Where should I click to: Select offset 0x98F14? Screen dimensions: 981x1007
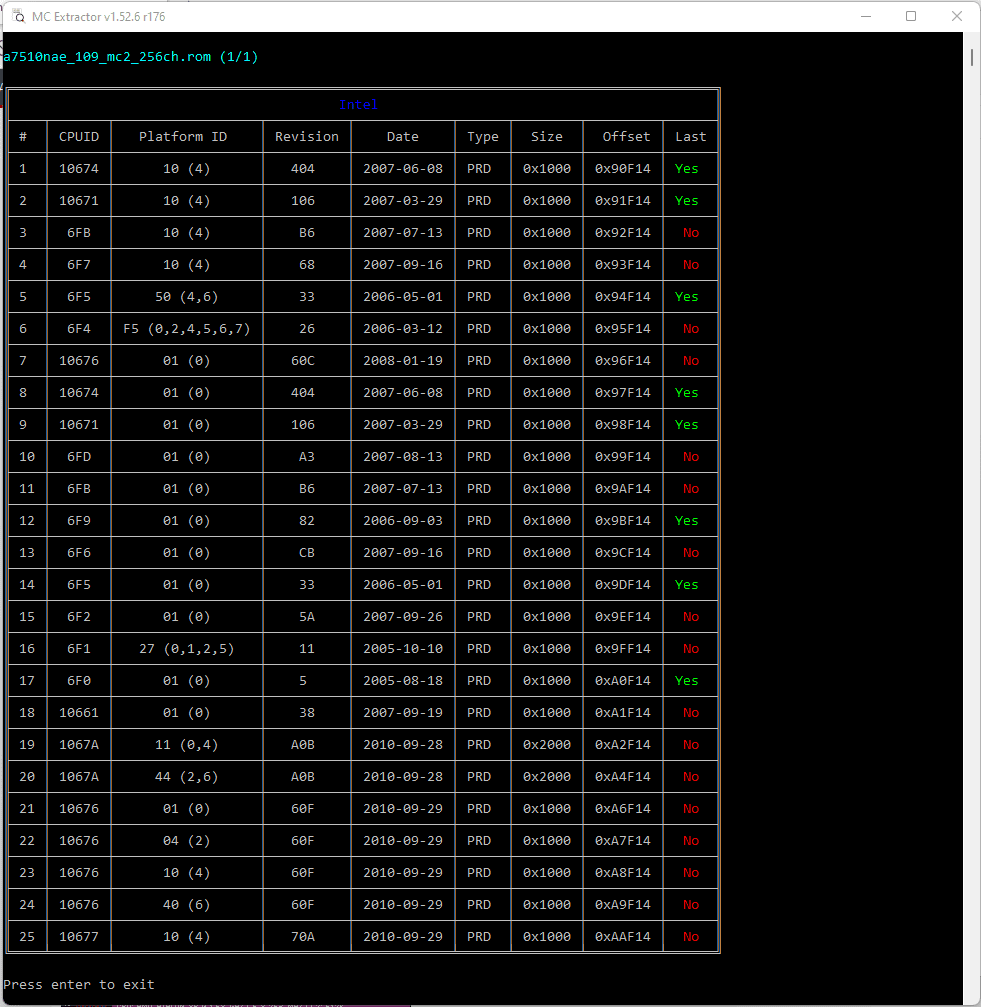click(622, 425)
